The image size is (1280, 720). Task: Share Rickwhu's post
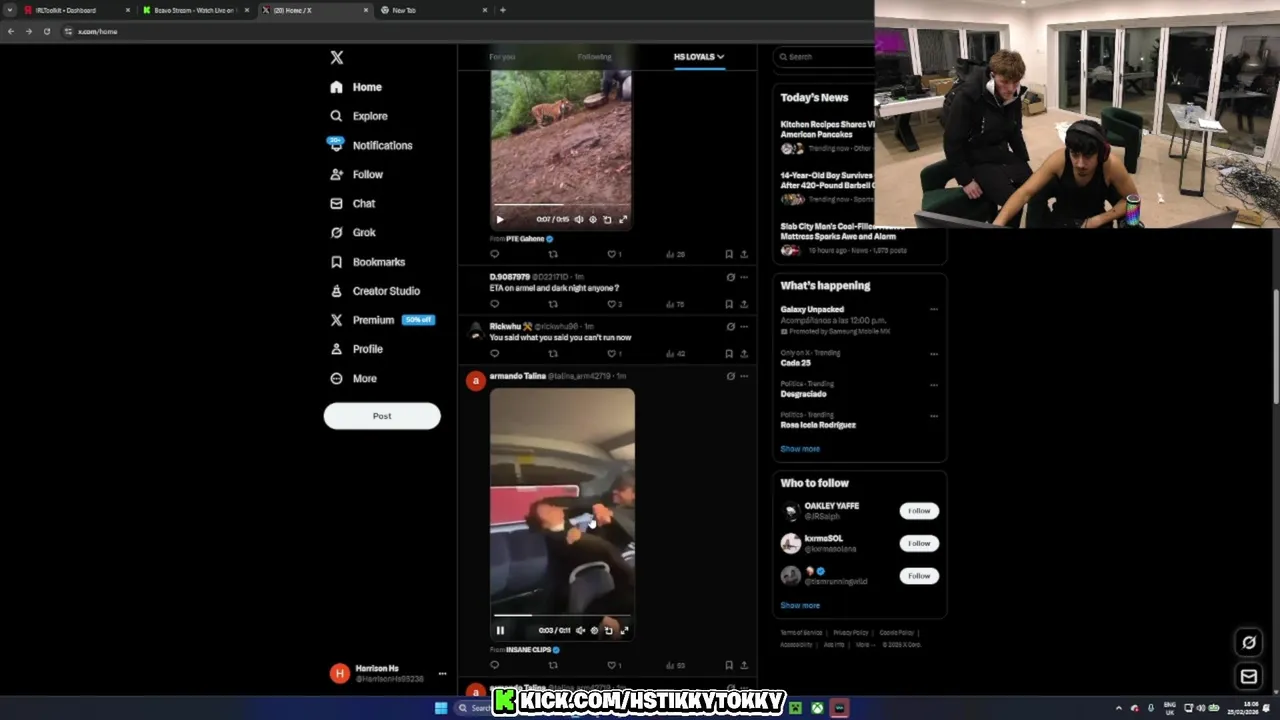[743, 353]
